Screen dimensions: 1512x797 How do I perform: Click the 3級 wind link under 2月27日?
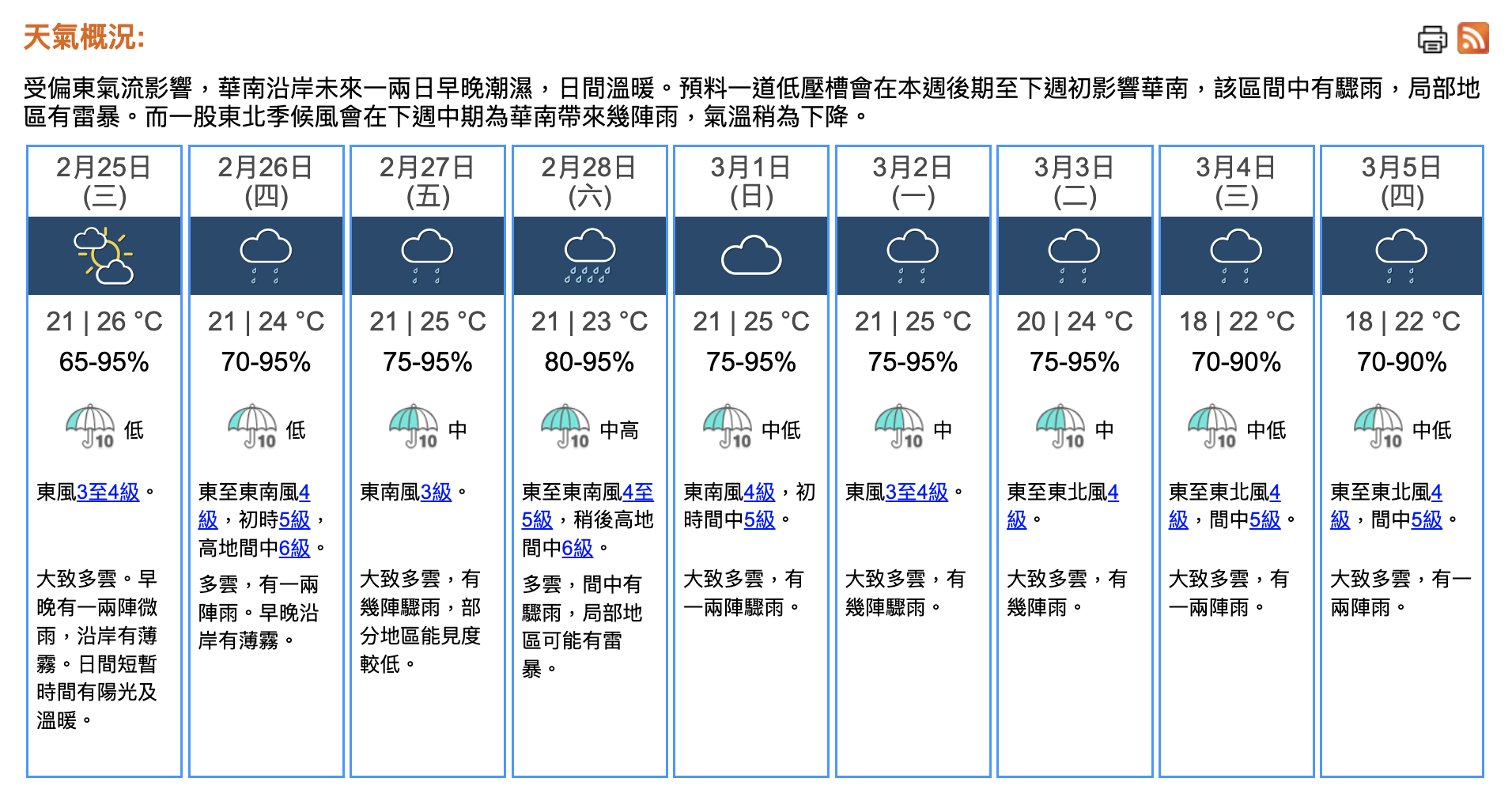(436, 493)
